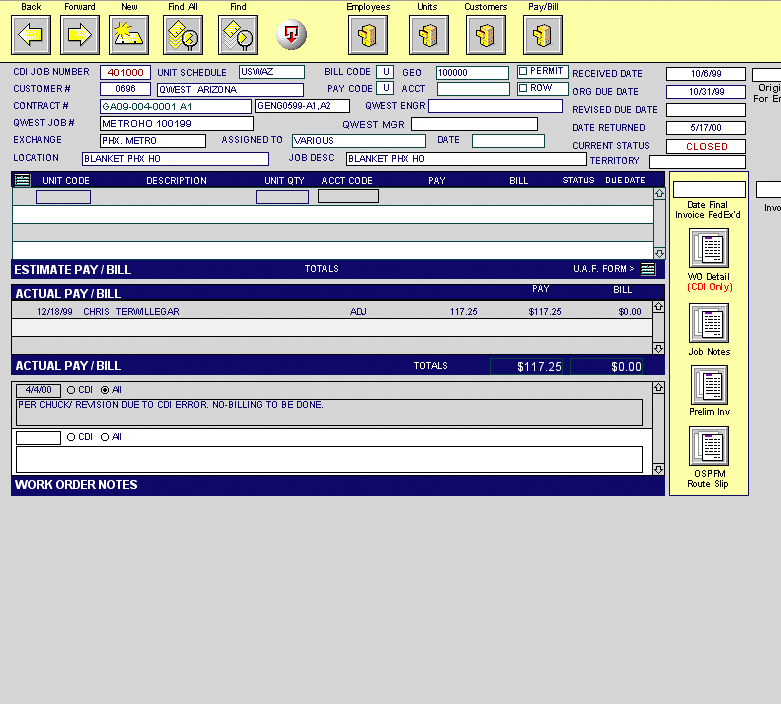Image resolution: width=781 pixels, height=704 pixels.
Task: Click the empty TERRITORY field
Action: [697, 162]
